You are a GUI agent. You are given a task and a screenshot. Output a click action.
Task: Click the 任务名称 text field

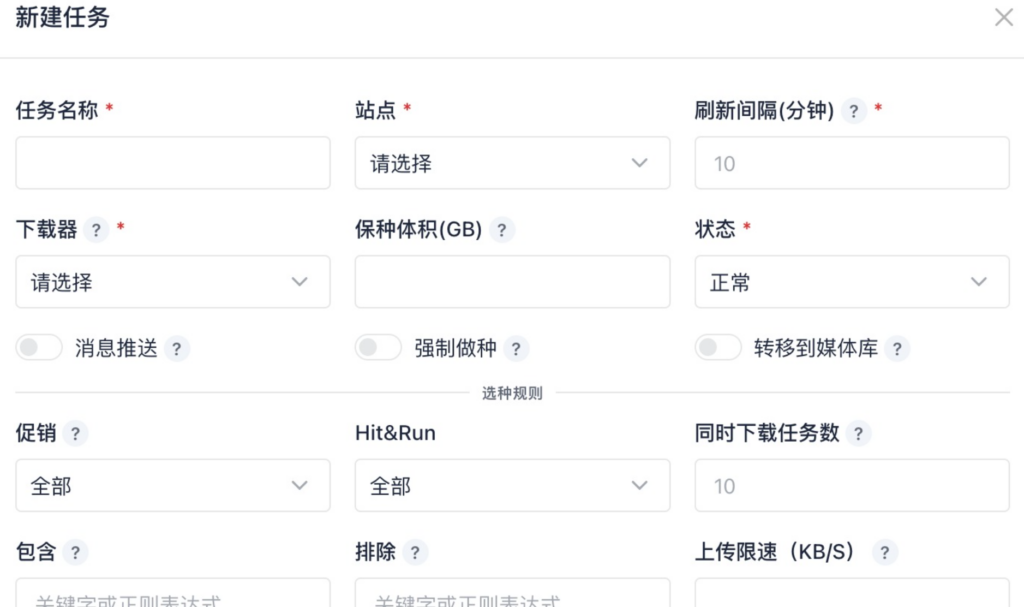click(x=173, y=163)
